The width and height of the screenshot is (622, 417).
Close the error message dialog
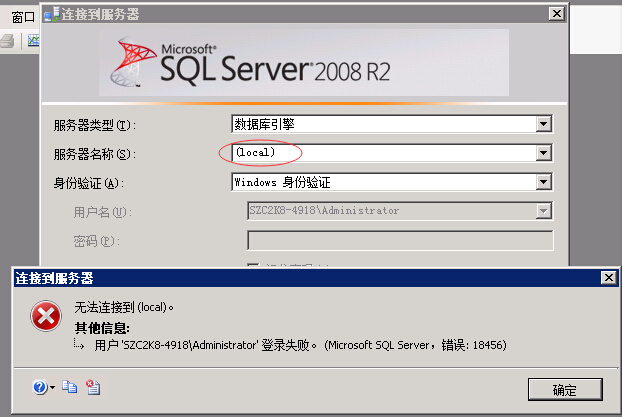point(607,278)
